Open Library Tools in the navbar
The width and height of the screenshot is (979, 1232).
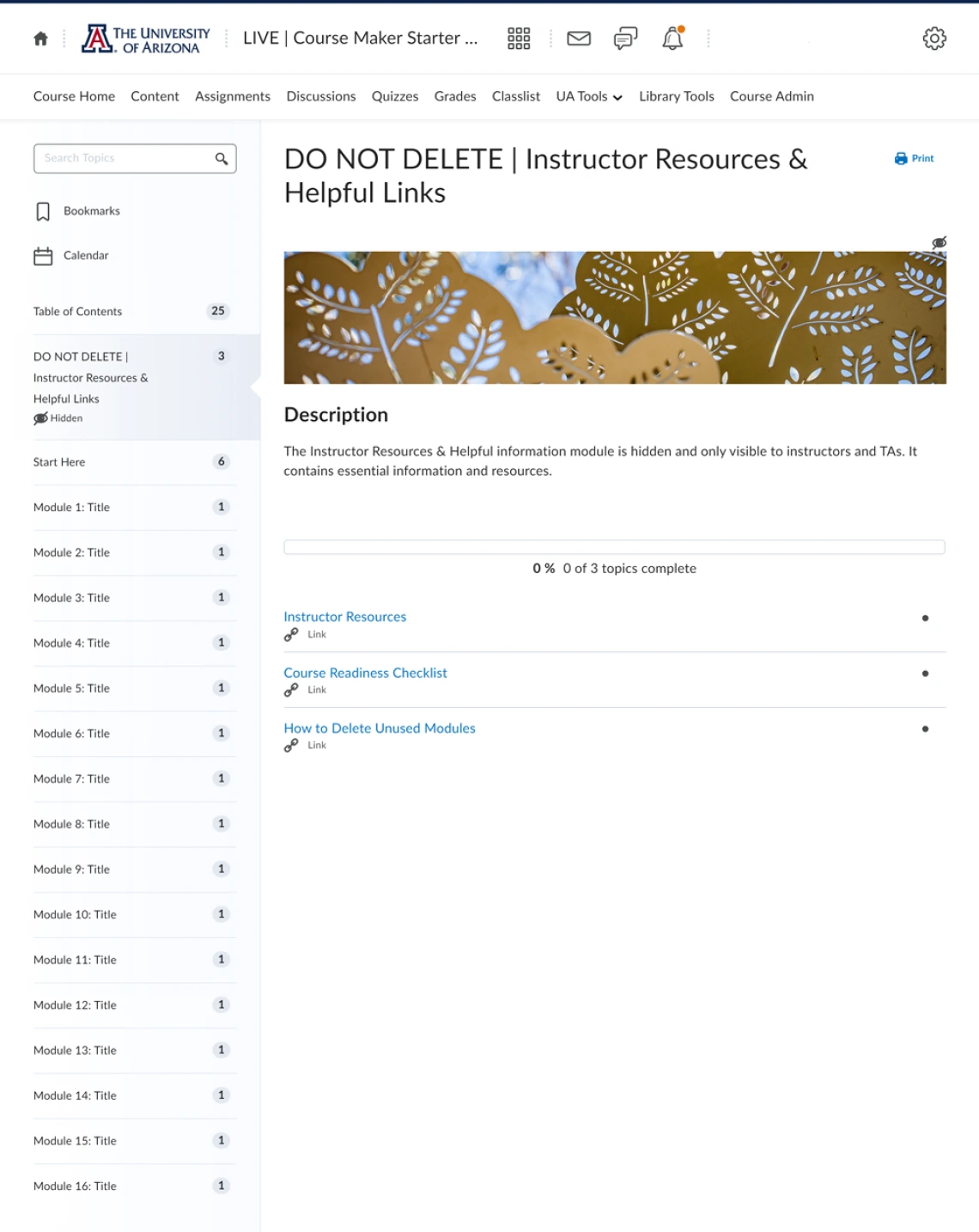(677, 96)
